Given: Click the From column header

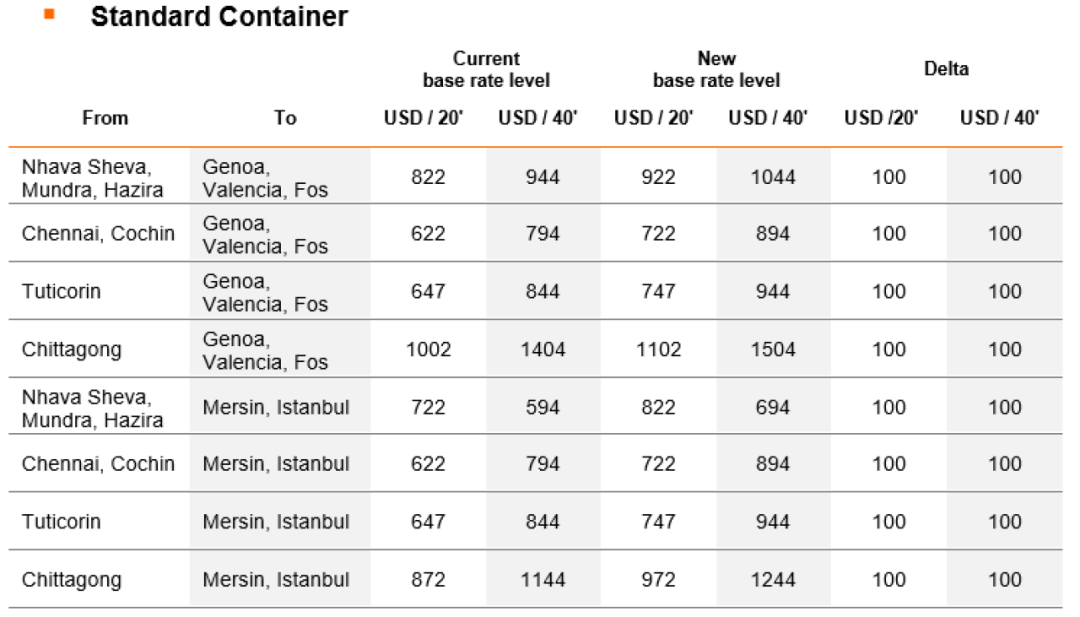Looking at the screenshot, I should pyautogui.click(x=105, y=118).
